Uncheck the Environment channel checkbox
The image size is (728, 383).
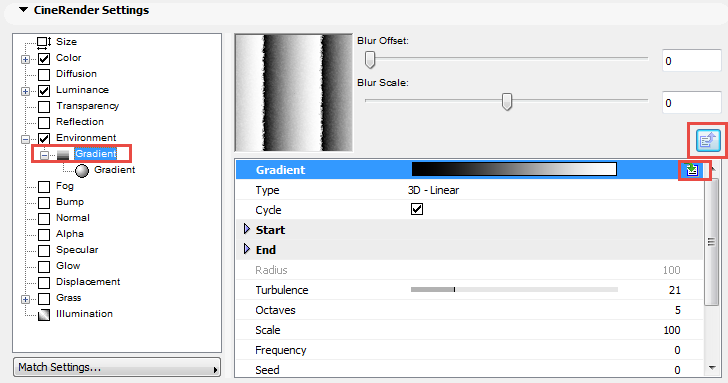44,138
